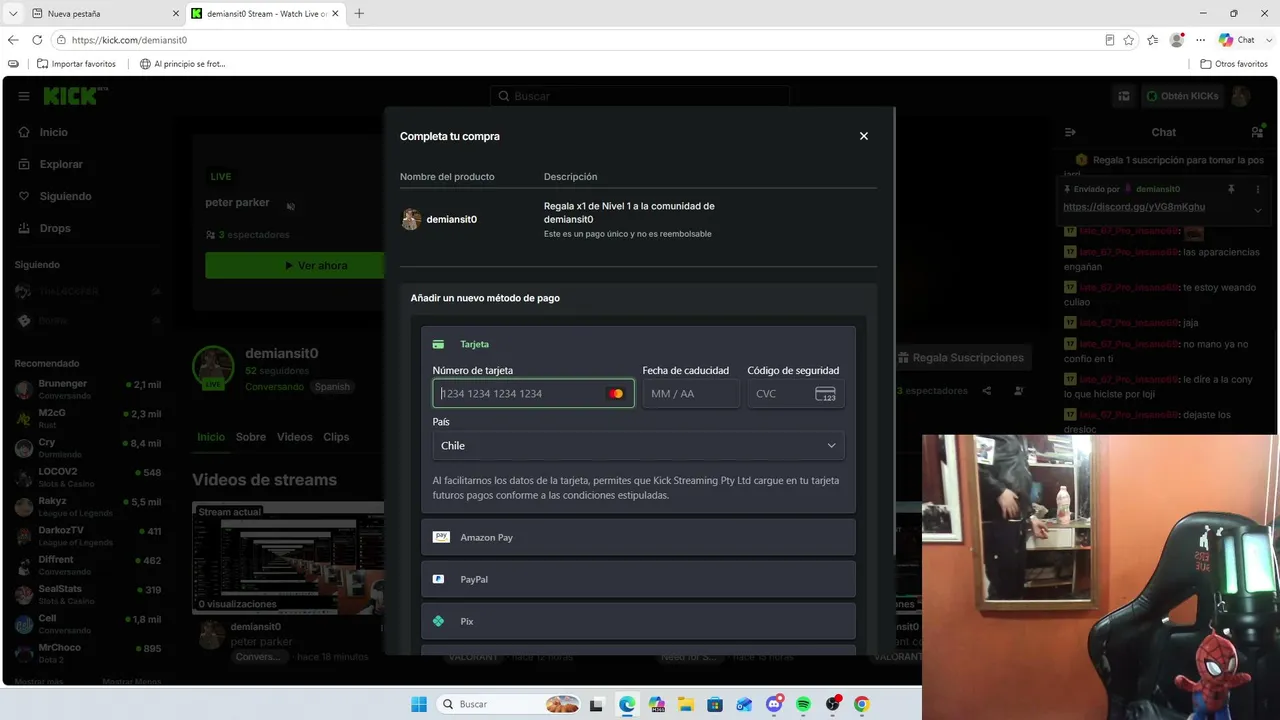Viewport: 1280px width, 720px height.
Task: Expand the Amazon Pay payment method
Action: 638,537
